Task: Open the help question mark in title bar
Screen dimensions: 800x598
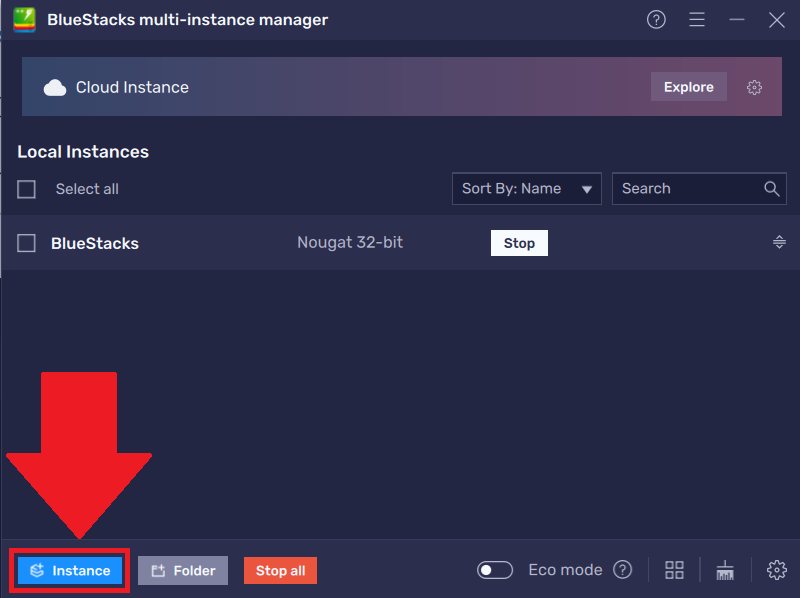Action: (656, 20)
